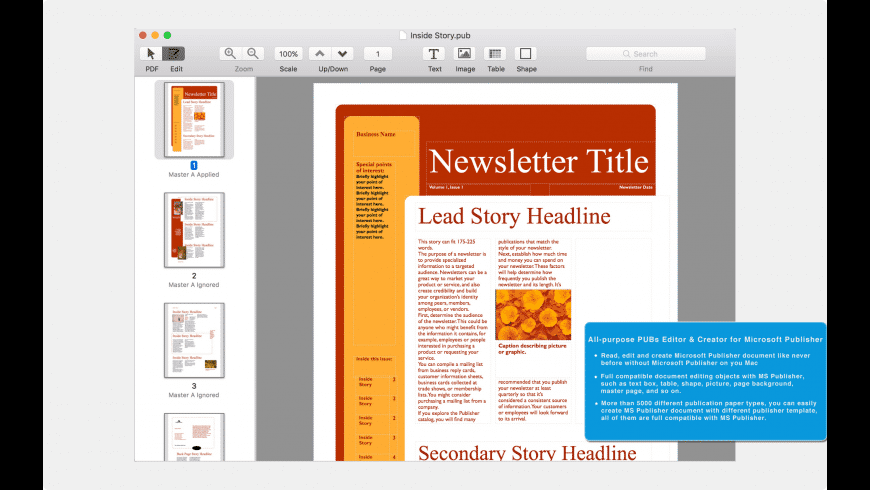Image resolution: width=870 pixels, height=490 pixels.
Task: Select page 2 thumbnail
Action: 194,230
